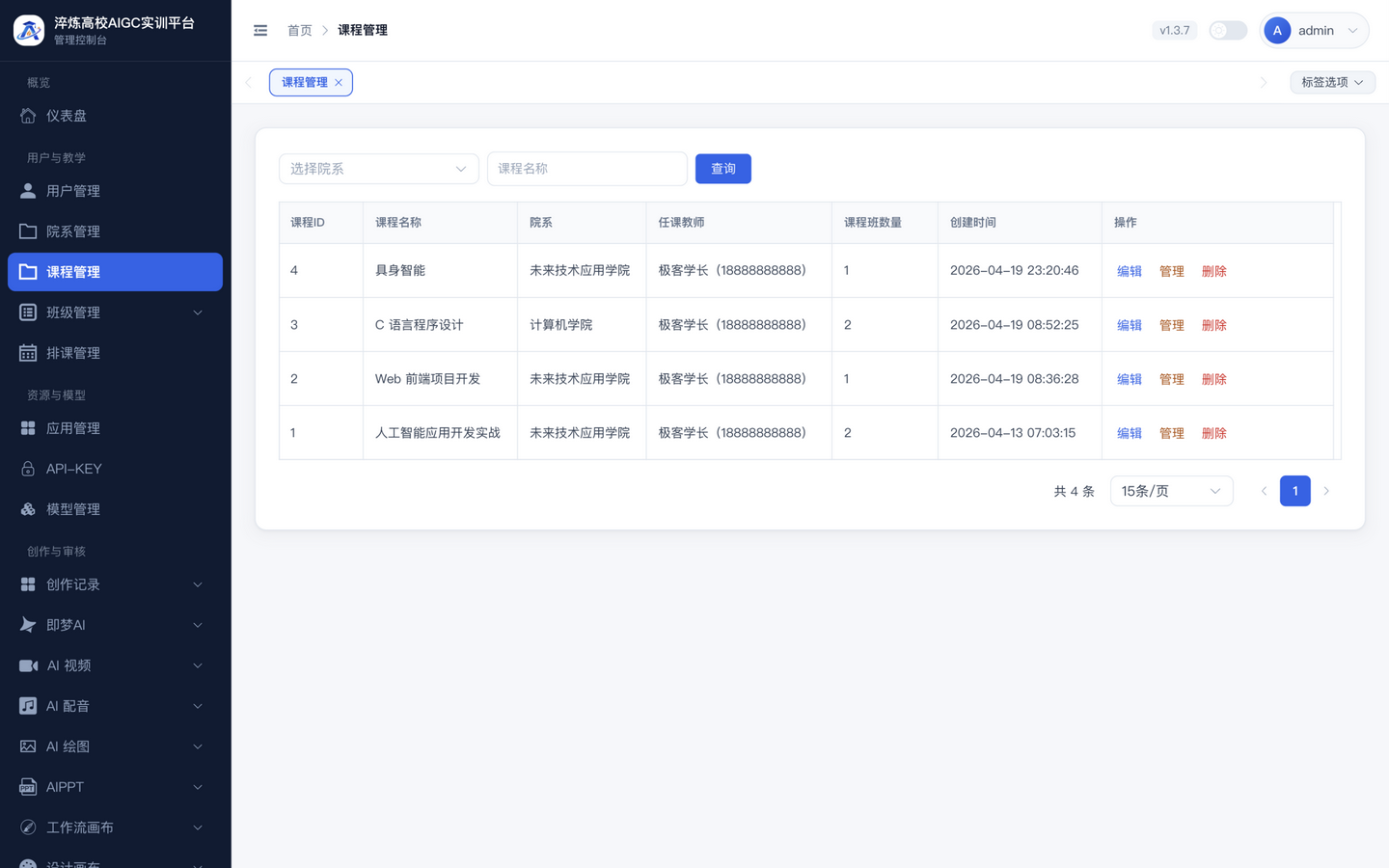Open the 选择院系 department dropdown
1389x868 pixels.
point(379,169)
